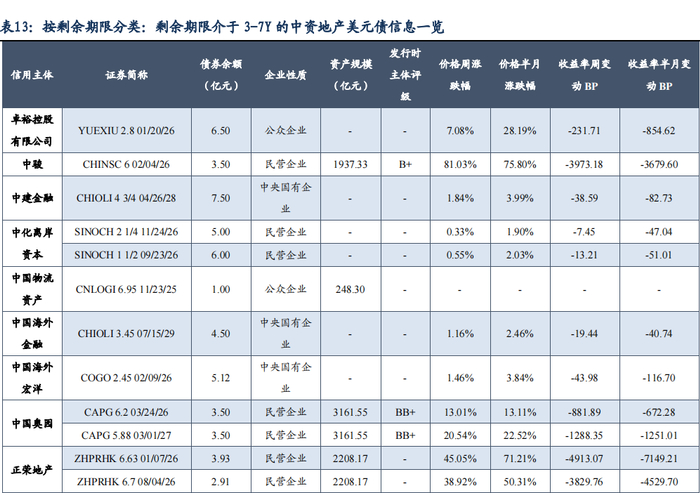Select the -47.04 yield change value
Screen dimensions: 700x493
point(659,232)
